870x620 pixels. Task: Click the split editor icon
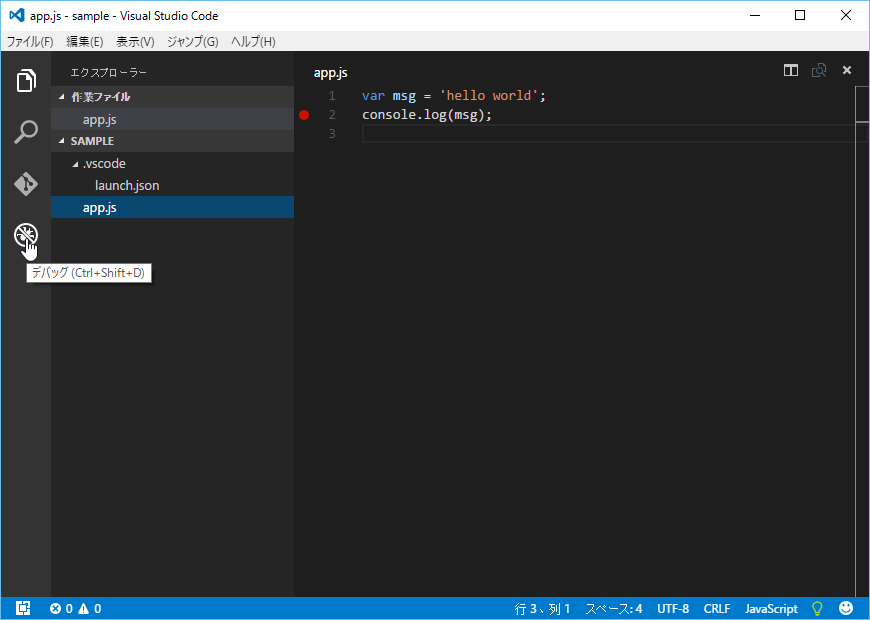791,70
